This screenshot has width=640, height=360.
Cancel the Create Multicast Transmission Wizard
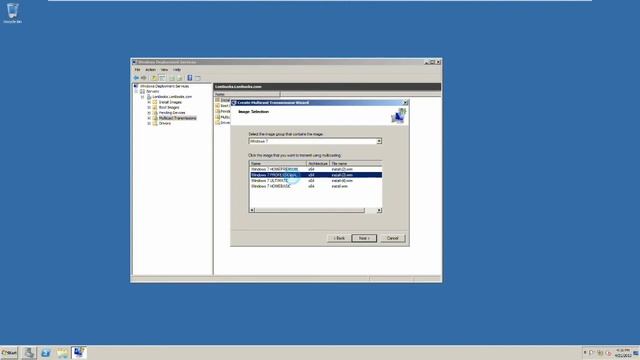pyautogui.click(x=392, y=238)
